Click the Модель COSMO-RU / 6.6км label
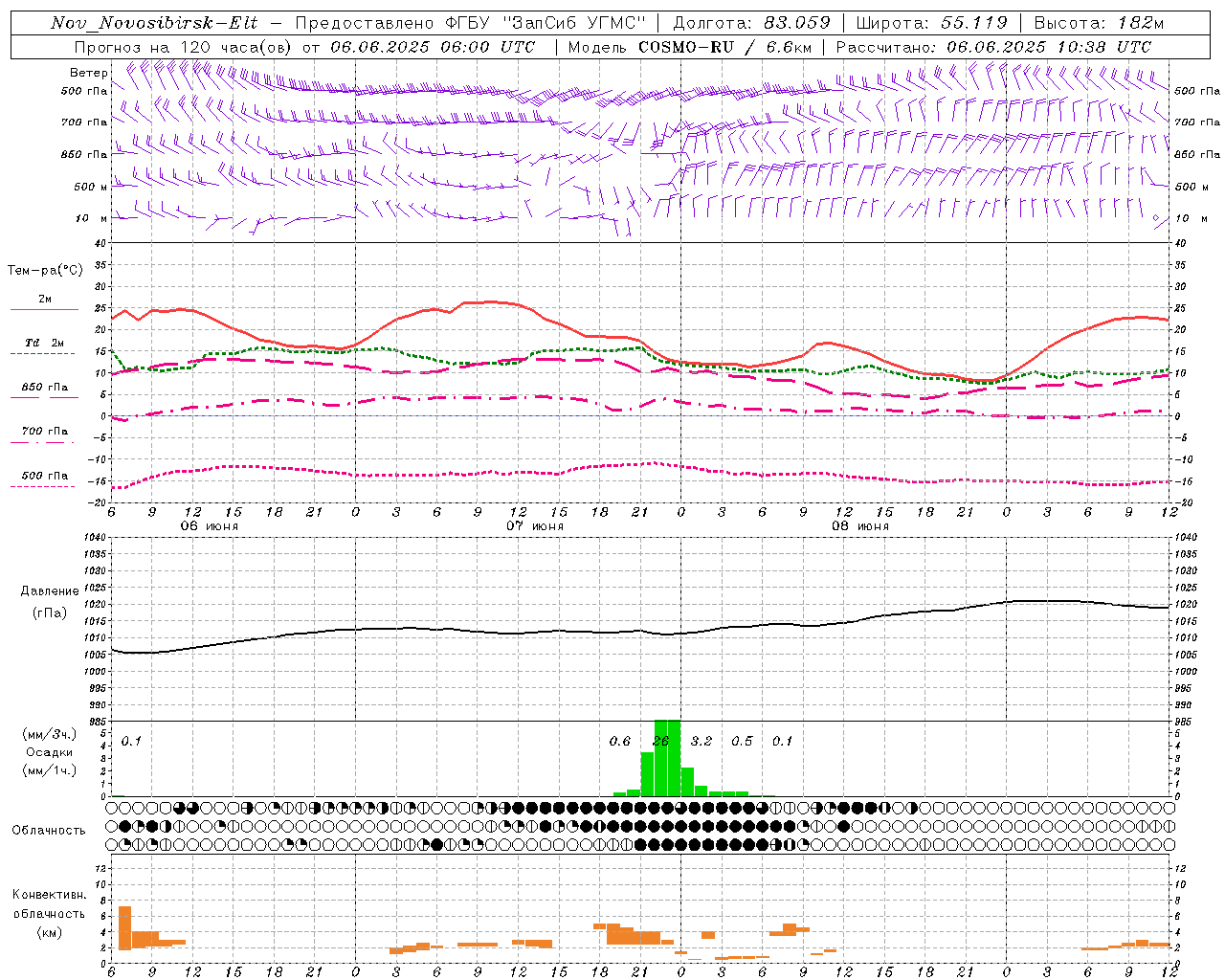Image resolution: width=1225 pixels, height=980 pixels. 690,47
